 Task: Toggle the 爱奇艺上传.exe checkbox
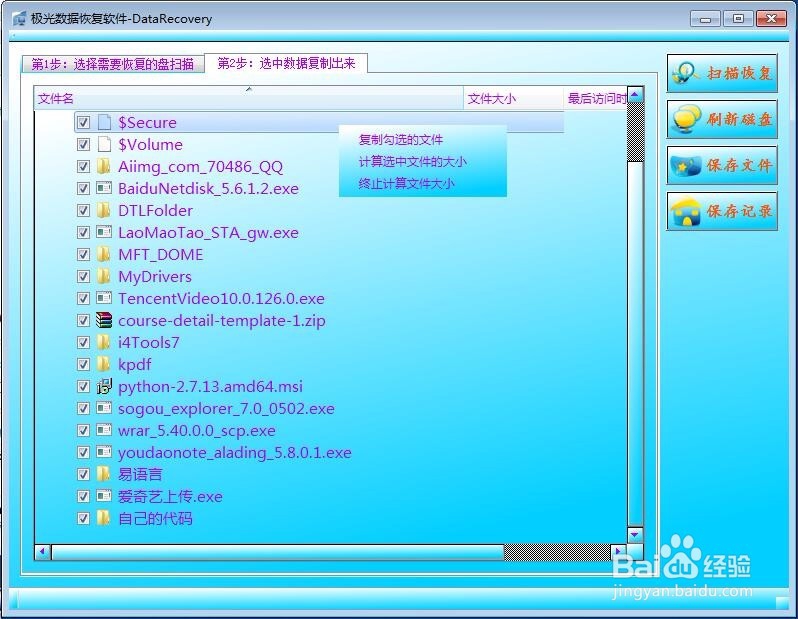pyautogui.click(x=83, y=496)
